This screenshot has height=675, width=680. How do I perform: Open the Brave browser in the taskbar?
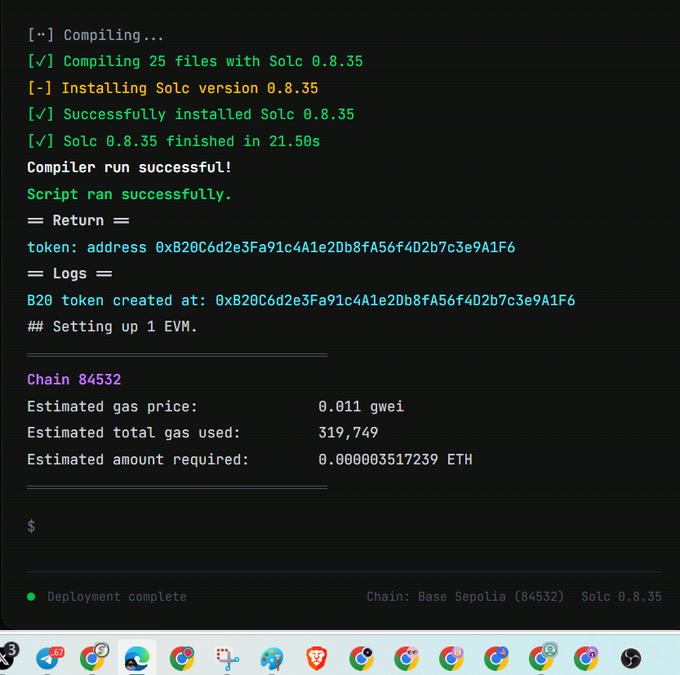pos(317,658)
